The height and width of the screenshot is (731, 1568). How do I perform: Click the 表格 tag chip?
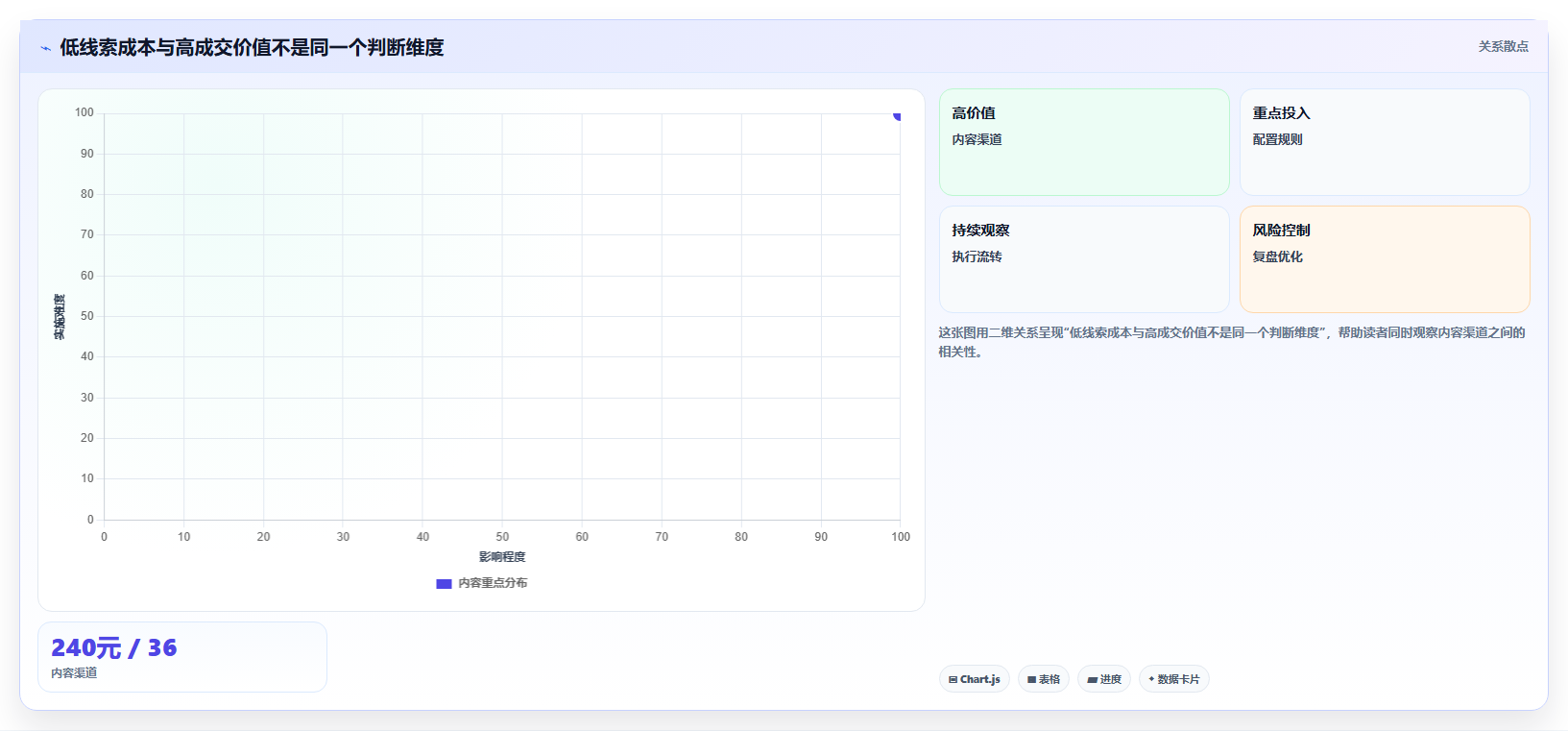1044,679
